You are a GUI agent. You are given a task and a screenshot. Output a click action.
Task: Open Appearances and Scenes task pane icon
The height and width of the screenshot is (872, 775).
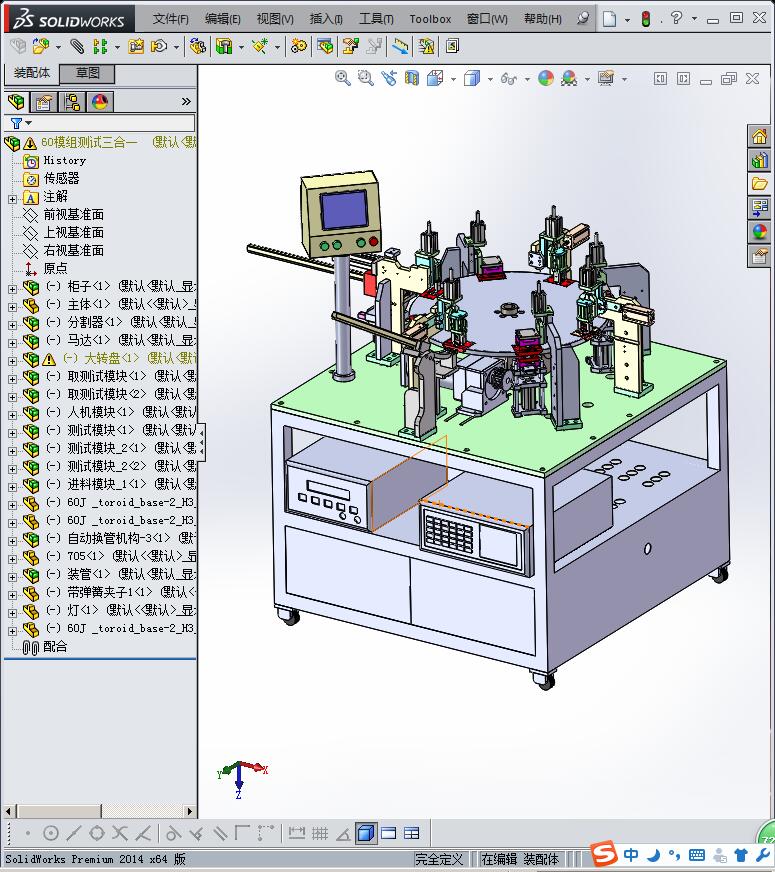[759, 232]
